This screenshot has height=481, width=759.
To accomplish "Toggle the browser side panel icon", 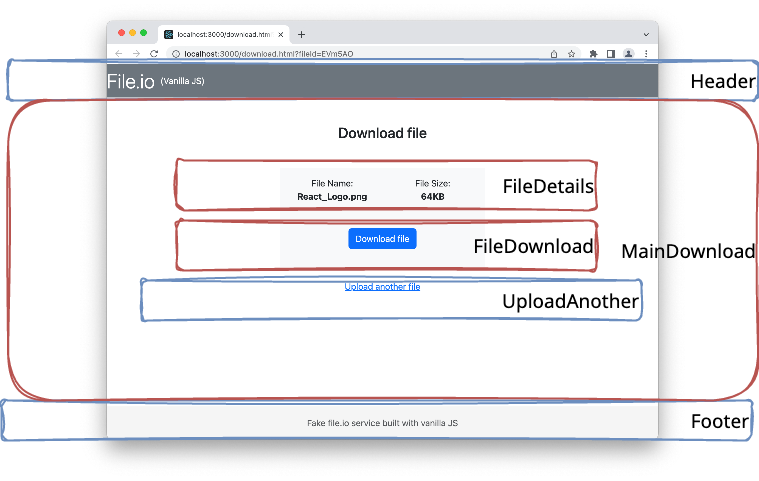I will 610,53.
